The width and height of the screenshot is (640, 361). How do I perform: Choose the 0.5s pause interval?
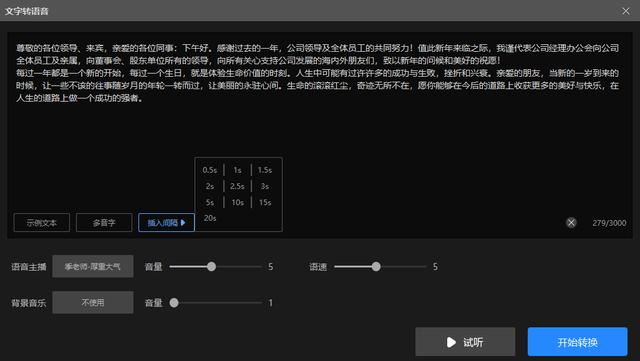[210, 170]
